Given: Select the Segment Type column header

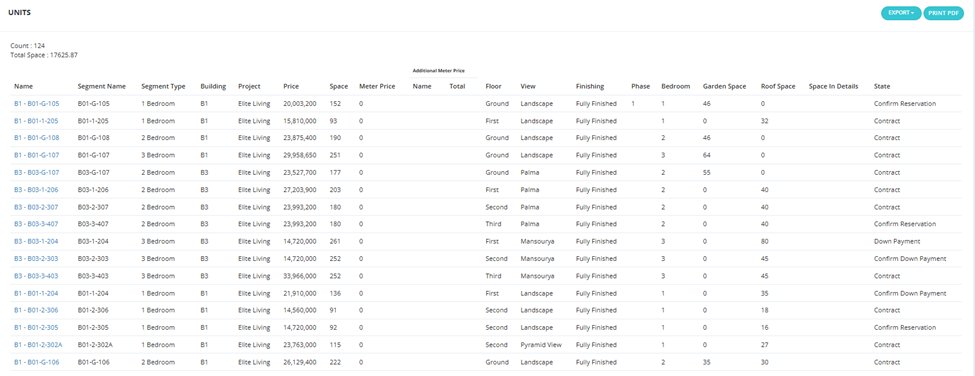Looking at the screenshot, I should 162,86.
